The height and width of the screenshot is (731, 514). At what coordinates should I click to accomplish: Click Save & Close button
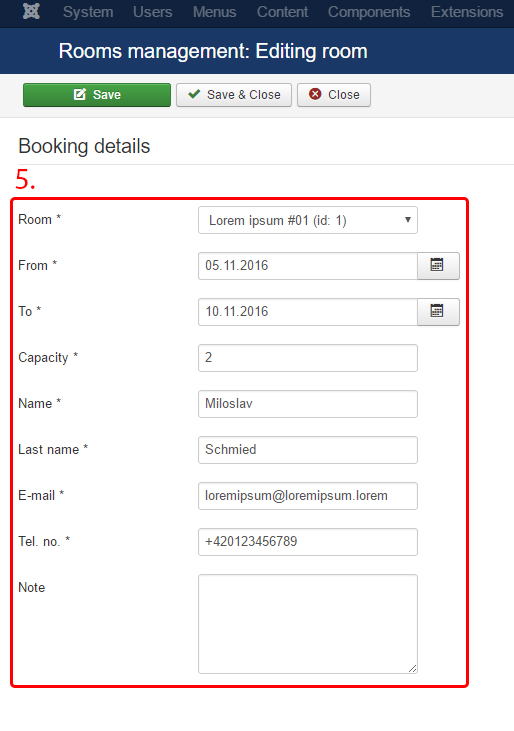click(234, 95)
